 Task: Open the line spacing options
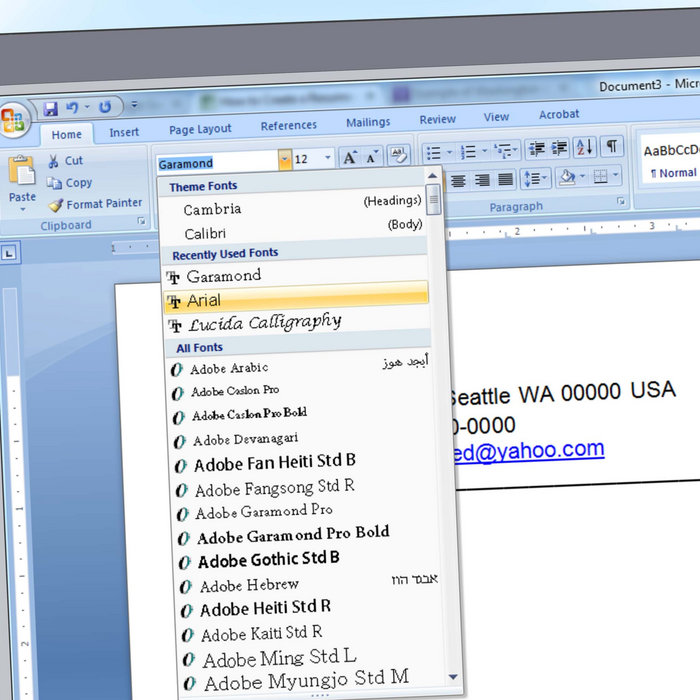tap(535, 178)
